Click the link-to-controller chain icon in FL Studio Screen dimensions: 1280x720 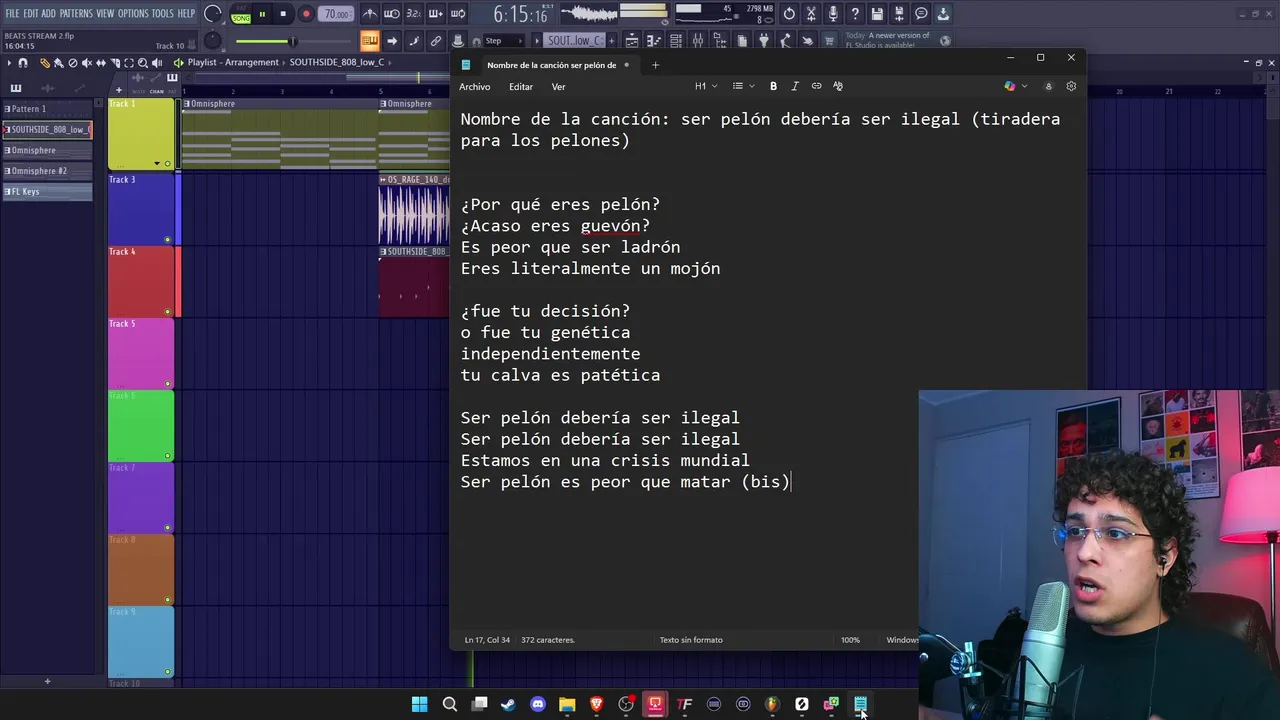click(436, 41)
